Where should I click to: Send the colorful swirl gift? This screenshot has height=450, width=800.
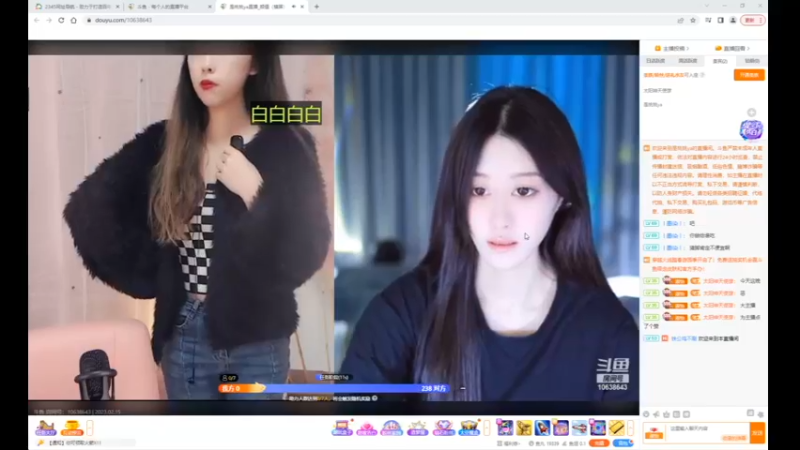pos(598,428)
